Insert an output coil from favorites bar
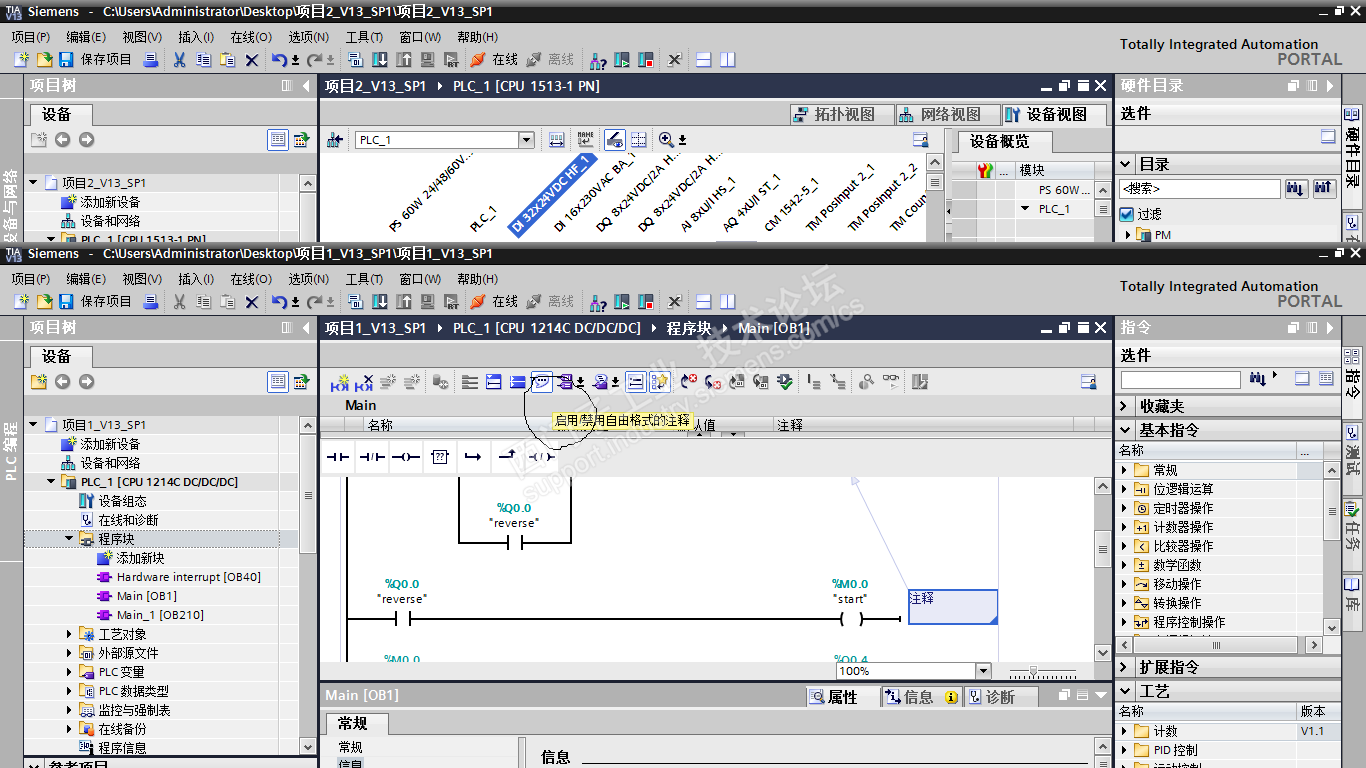This screenshot has width=1366, height=768. click(405, 457)
